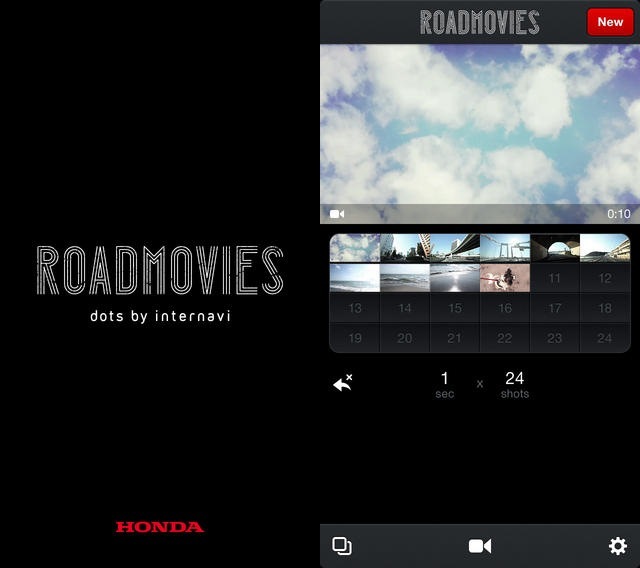
Task: Tap small video camera icon on preview
Action: click(x=337, y=214)
